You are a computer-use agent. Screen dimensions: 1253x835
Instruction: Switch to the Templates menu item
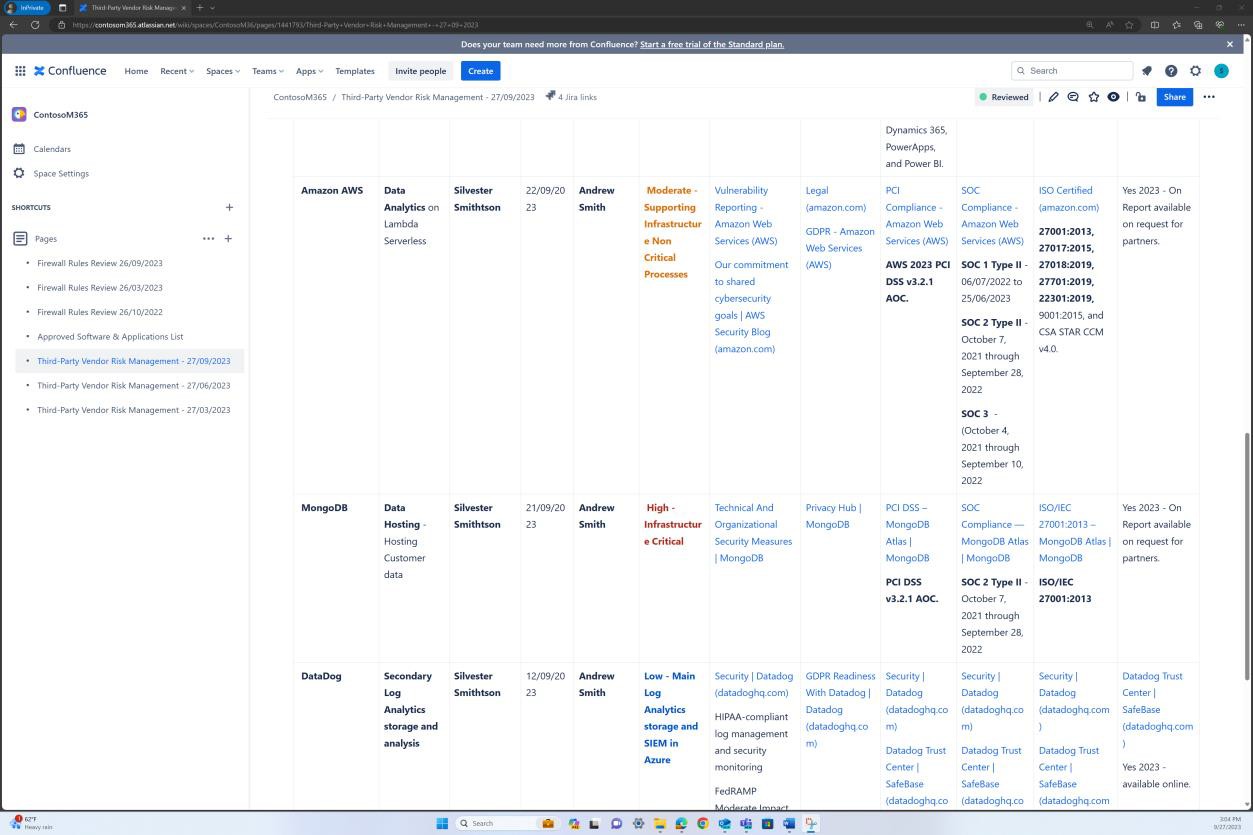pos(354,71)
